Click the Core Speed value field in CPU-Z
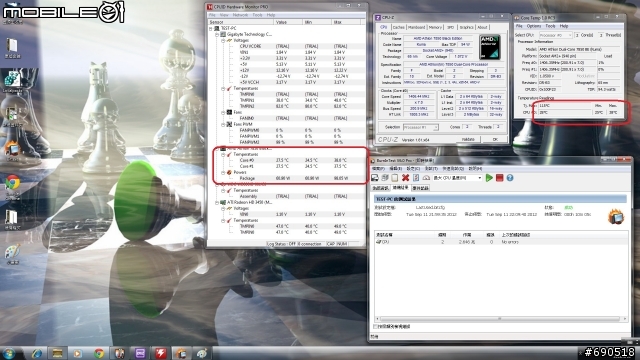 419,97
